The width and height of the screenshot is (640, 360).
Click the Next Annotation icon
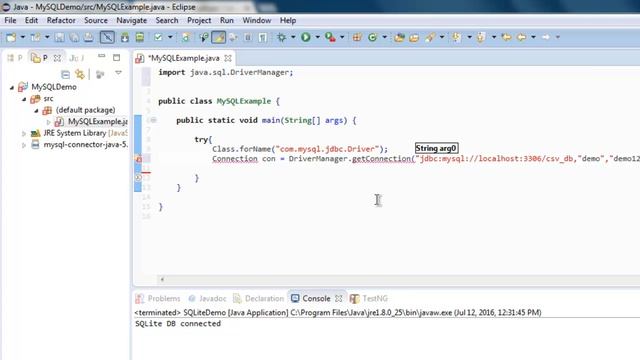(456, 38)
